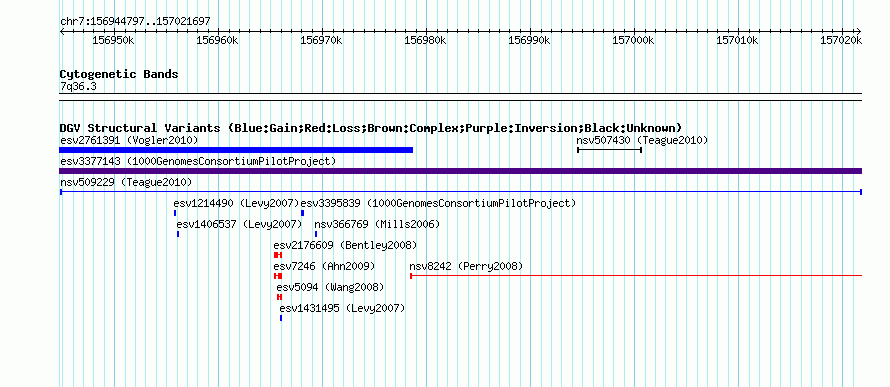Click the blue esv3395839 variant marker
The image size is (890, 387).
click(303, 213)
